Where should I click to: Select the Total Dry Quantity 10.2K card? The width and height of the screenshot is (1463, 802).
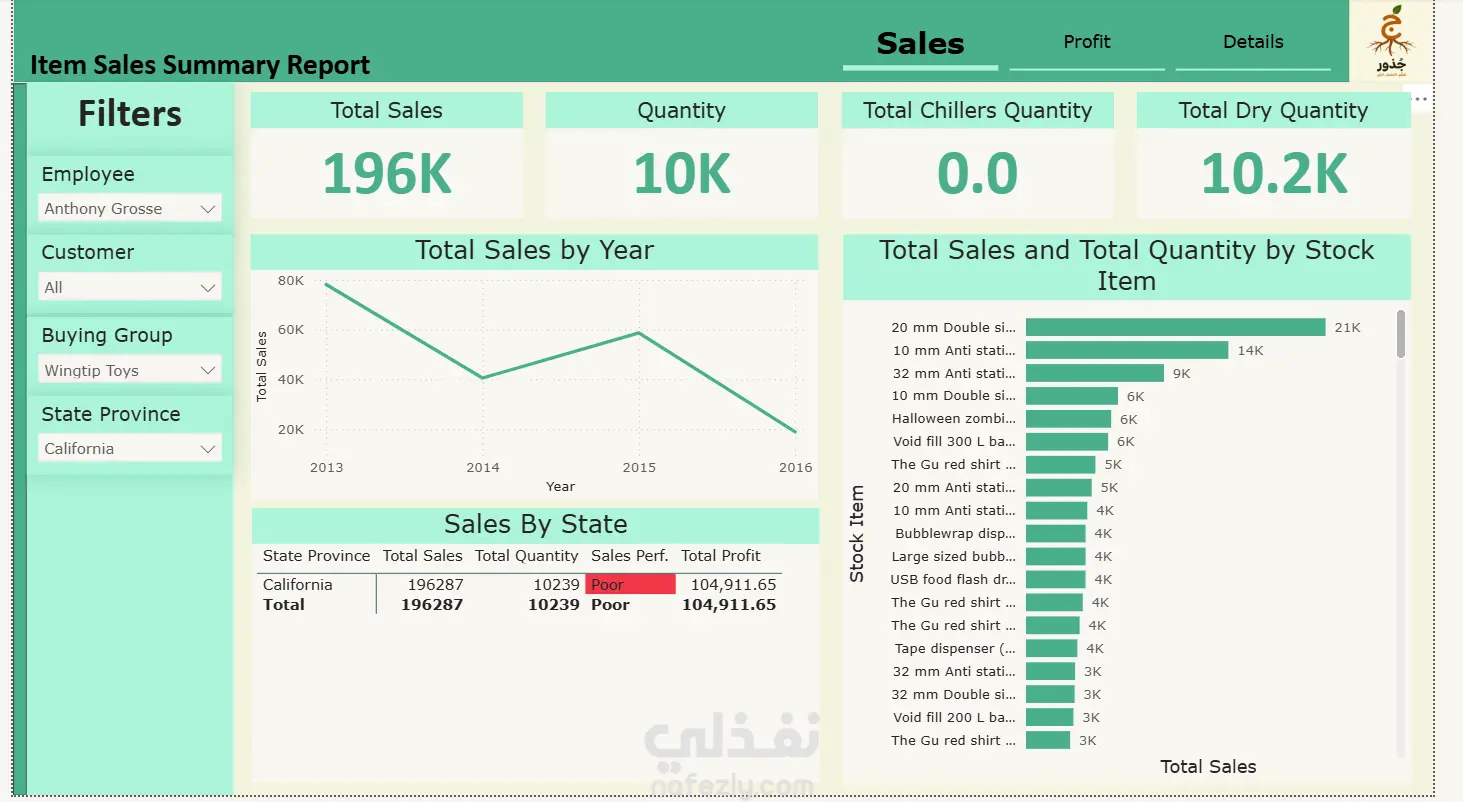point(1273,155)
